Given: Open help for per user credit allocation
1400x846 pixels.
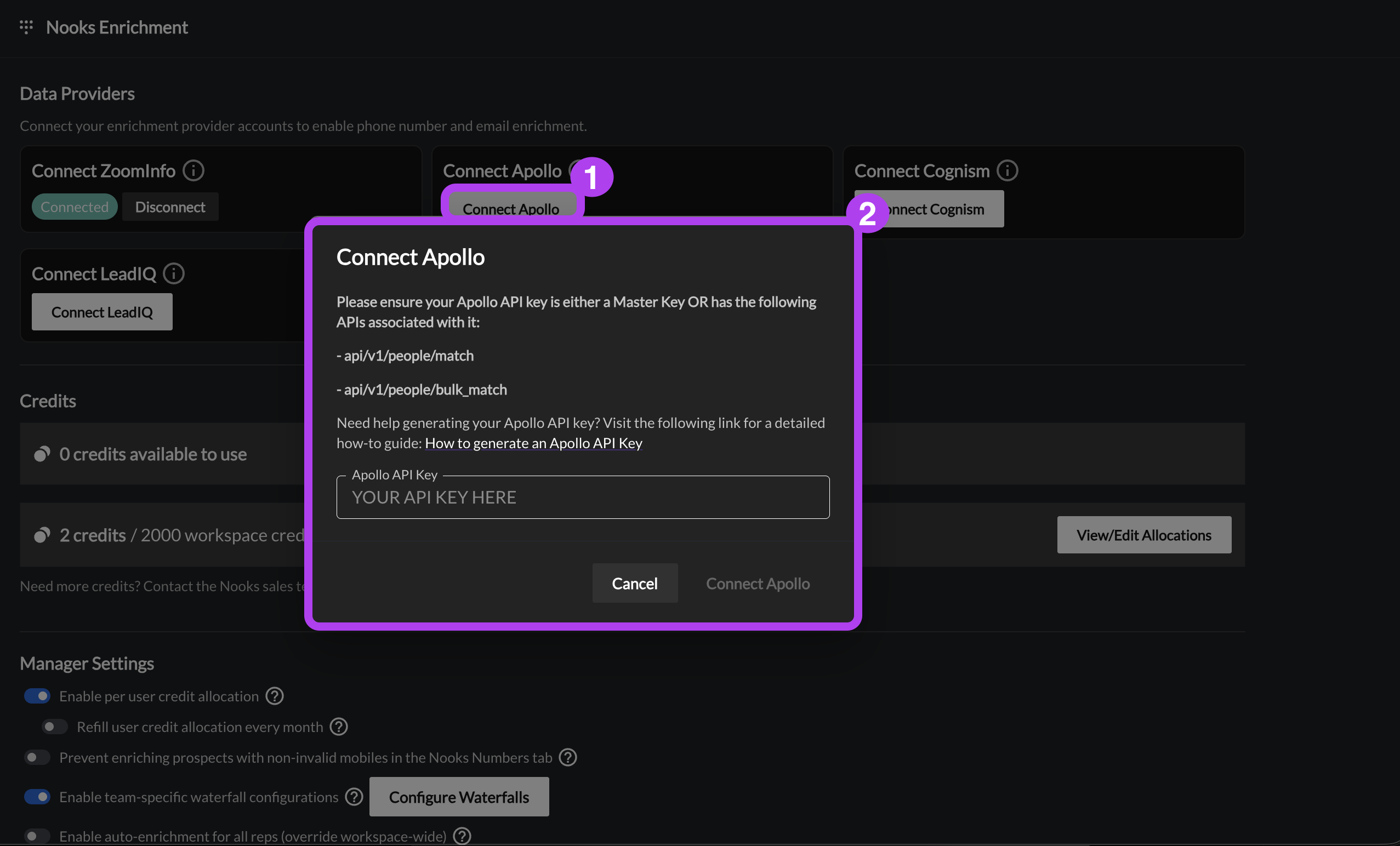Looking at the screenshot, I should click(275, 696).
